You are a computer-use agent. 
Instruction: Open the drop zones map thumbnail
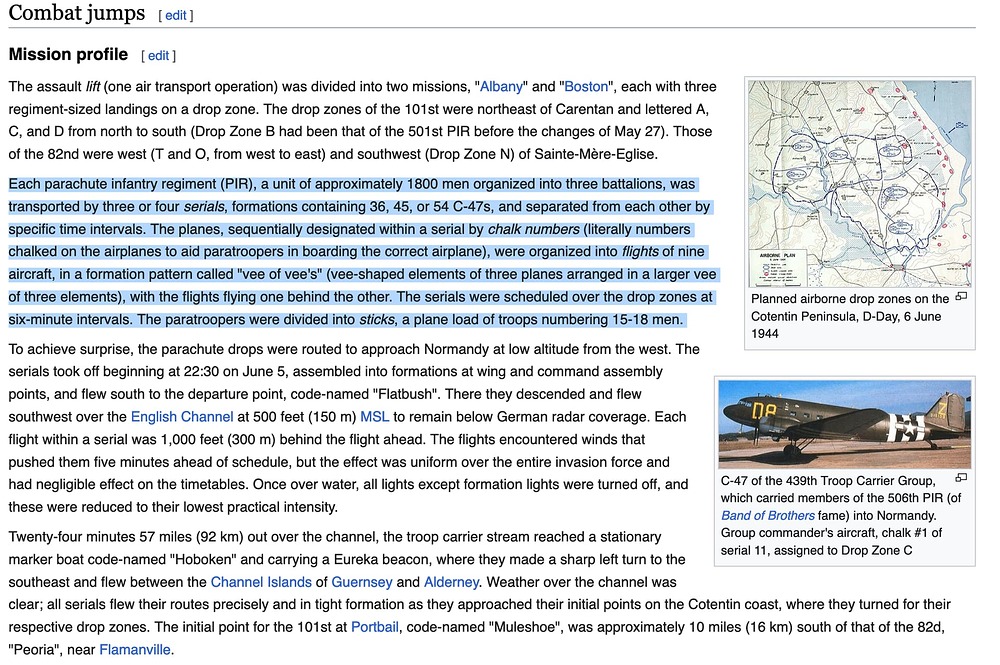coord(860,184)
